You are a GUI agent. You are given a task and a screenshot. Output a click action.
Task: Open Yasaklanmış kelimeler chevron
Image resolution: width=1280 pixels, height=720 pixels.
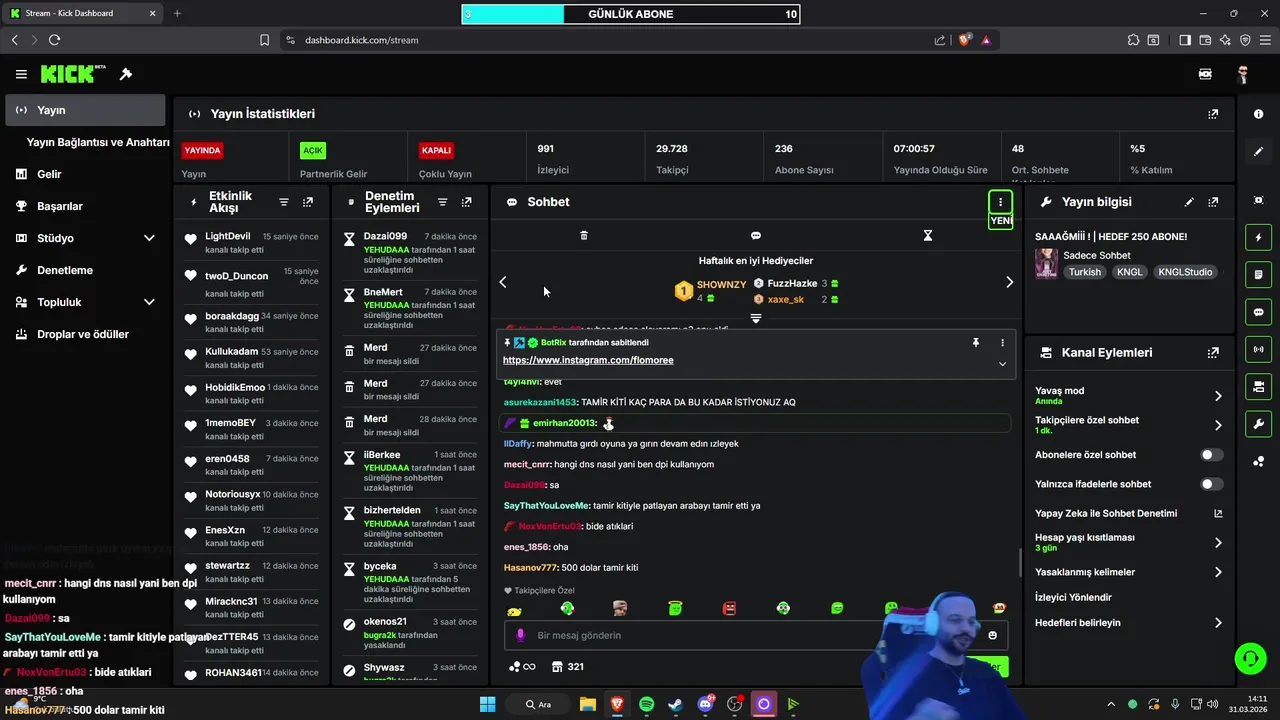click(x=1218, y=572)
